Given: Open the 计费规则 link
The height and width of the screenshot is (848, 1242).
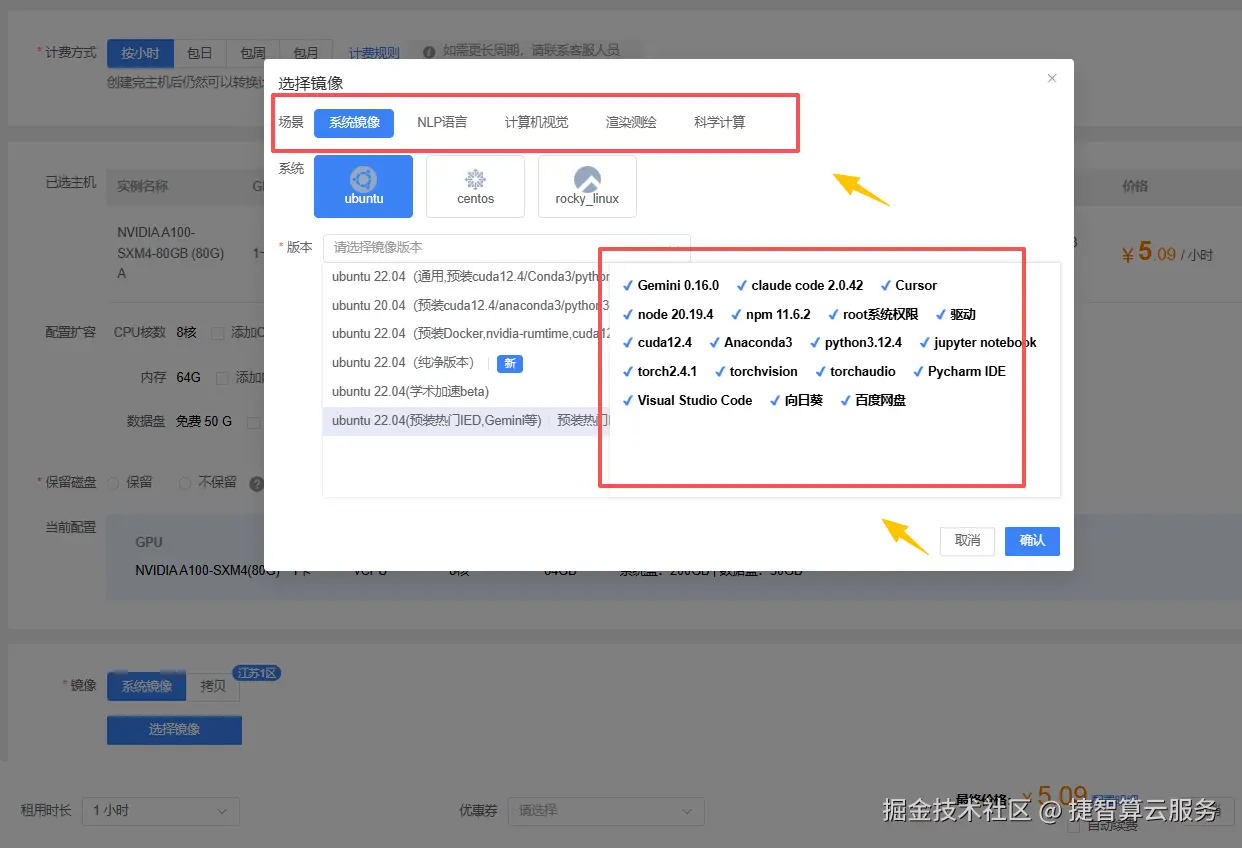Looking at the screenshot, I should coord(374,53).
